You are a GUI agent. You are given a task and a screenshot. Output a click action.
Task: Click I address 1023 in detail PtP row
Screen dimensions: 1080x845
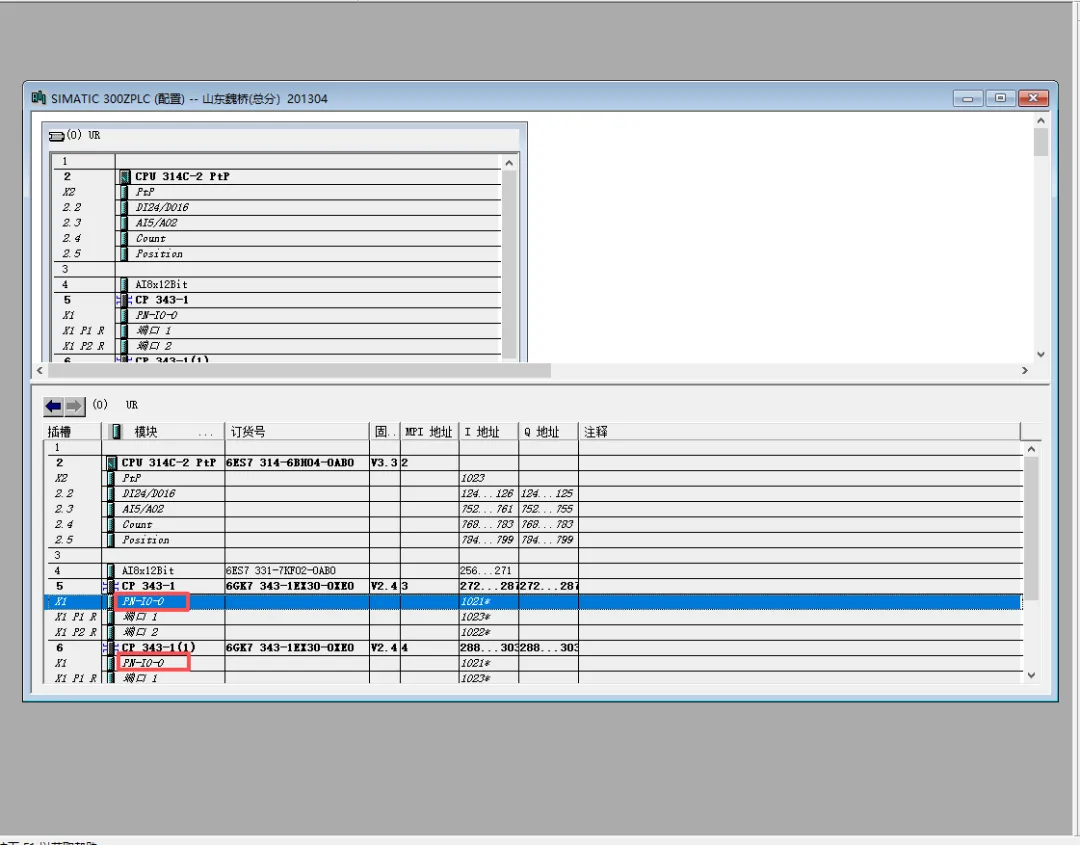(473, 478)
